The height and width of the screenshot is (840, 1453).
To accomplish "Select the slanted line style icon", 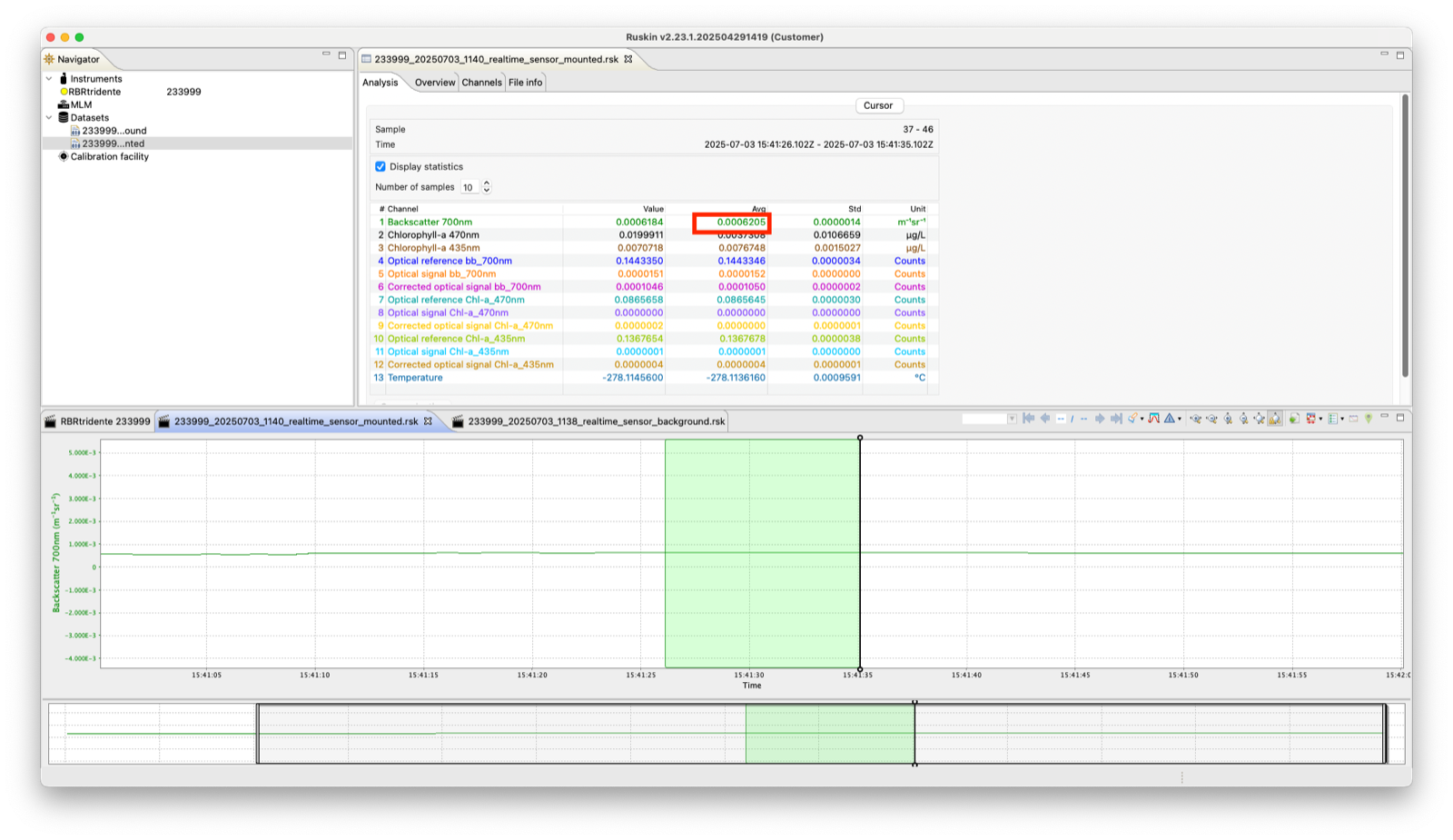I will 1072,419.
